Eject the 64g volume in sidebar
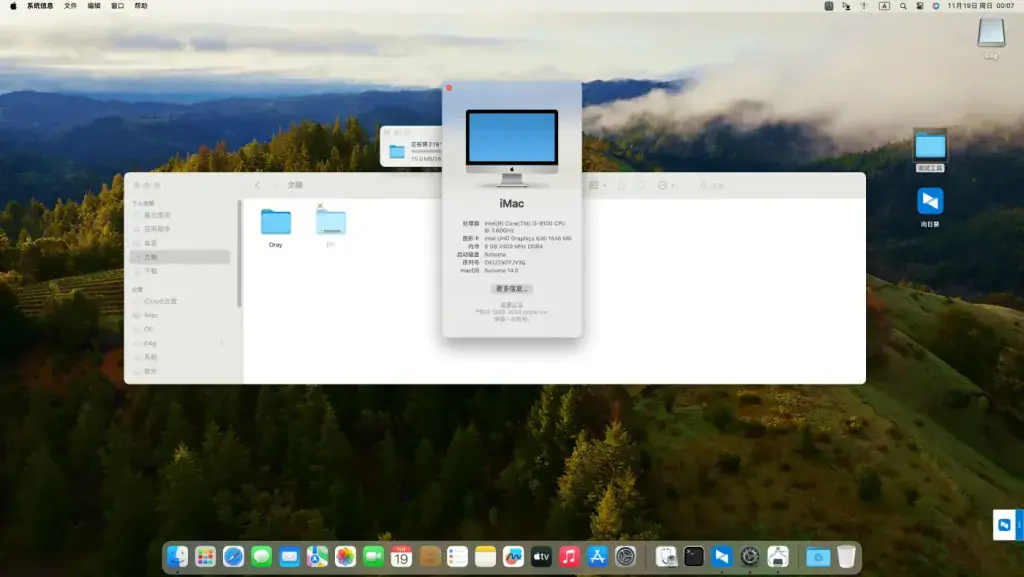Image resolution: width=1024 pixels, height=577 pixels. pyautogui.click(x=222, y=343)
